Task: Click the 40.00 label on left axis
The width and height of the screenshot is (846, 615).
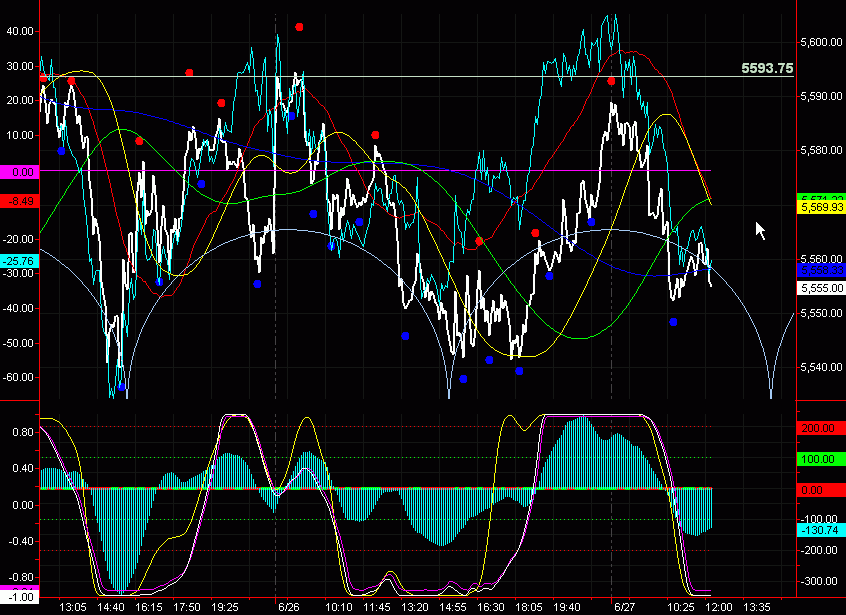Action: coord(20,31)
